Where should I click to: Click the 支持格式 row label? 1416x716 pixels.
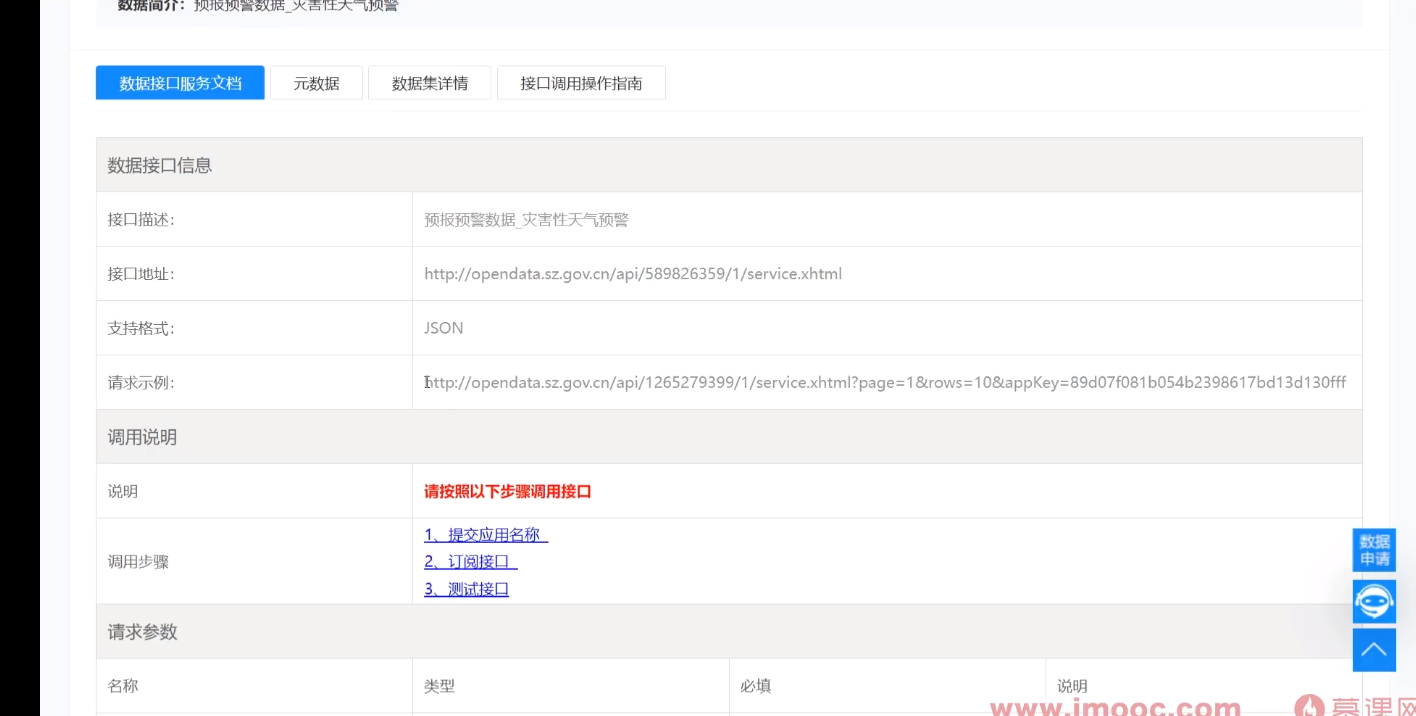coord(141,328)
